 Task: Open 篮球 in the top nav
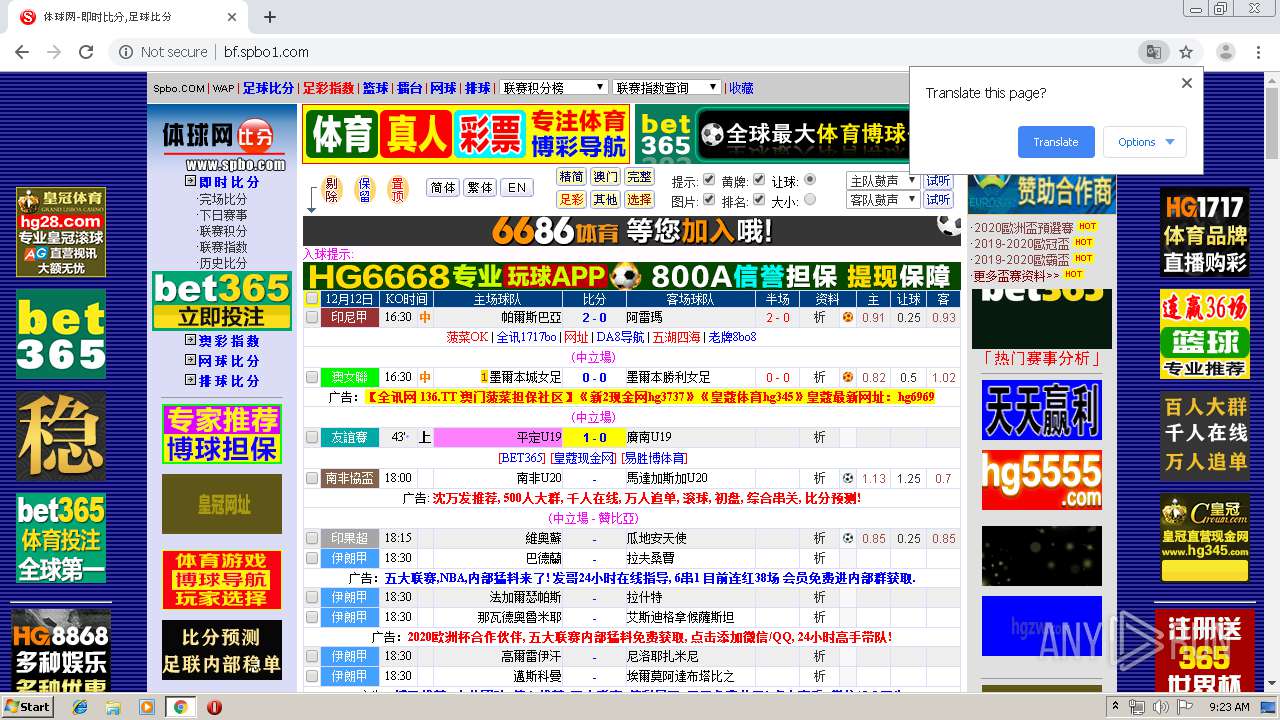375,88
